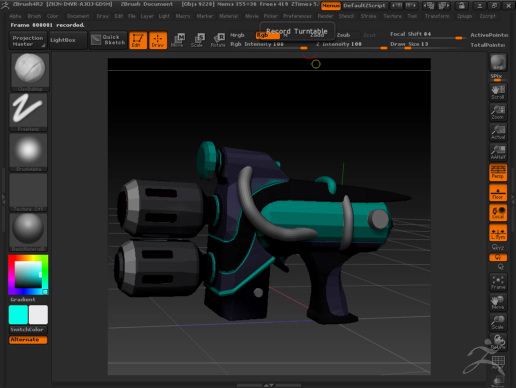Toggle L.Sym local symmetry

pyautogui.click(x=498, y=232)
